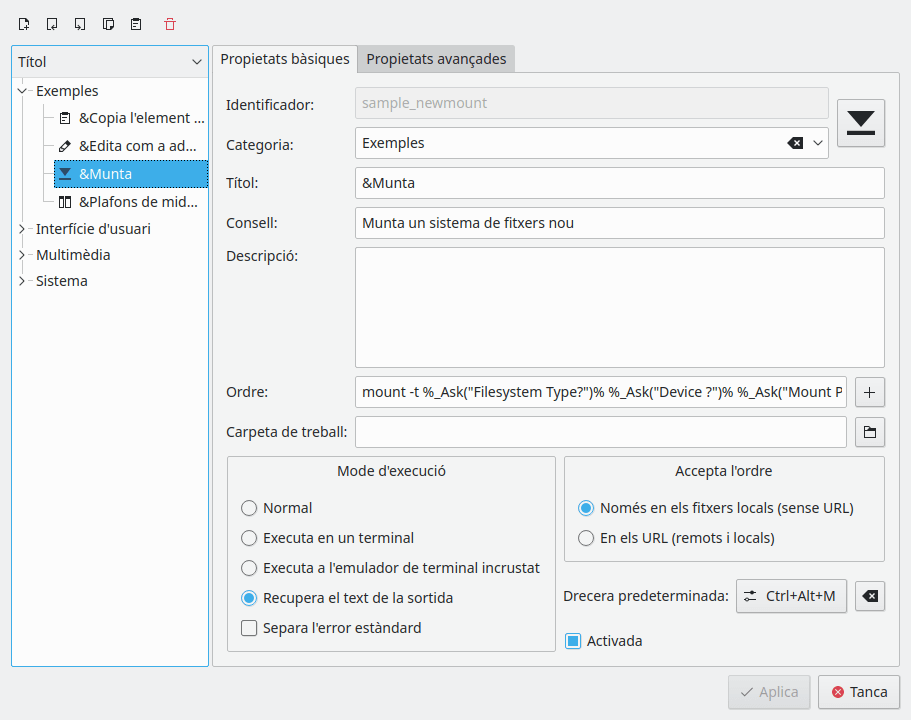Clear the Ctrl+Alt+M default shortcut
Viewport: 911px width, 720px height.
(870, 596)
